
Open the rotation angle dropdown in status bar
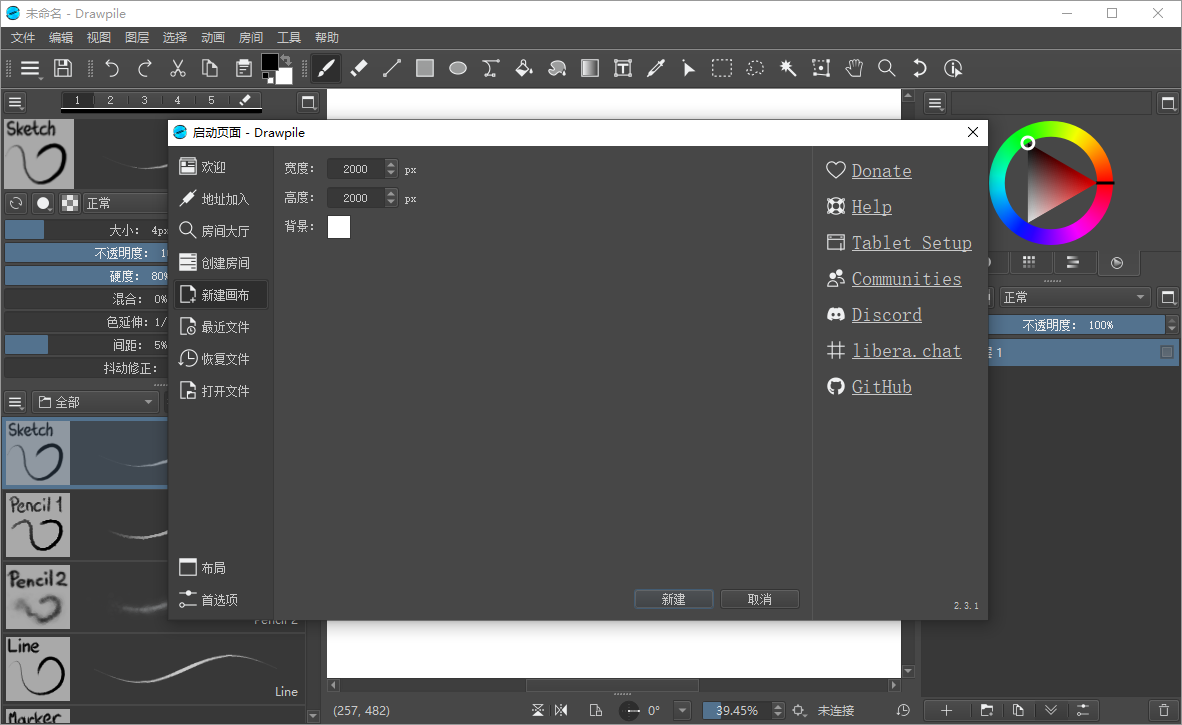pyautogui.click(x=682, y=710)
